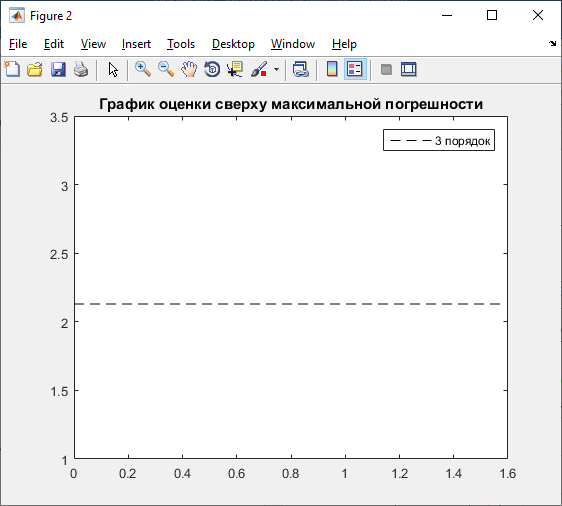Open the Tools menu
This screenshot has height=506, width=562.
[181, 44]
